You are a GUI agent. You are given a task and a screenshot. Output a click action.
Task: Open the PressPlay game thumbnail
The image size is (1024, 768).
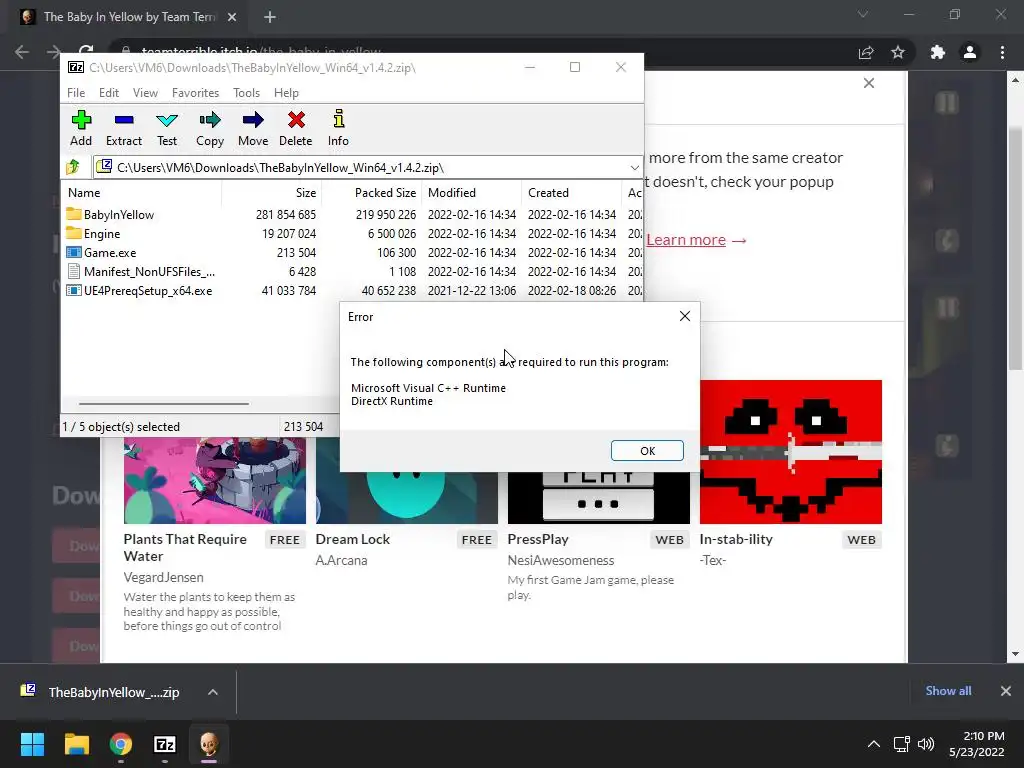click(599, 496)
